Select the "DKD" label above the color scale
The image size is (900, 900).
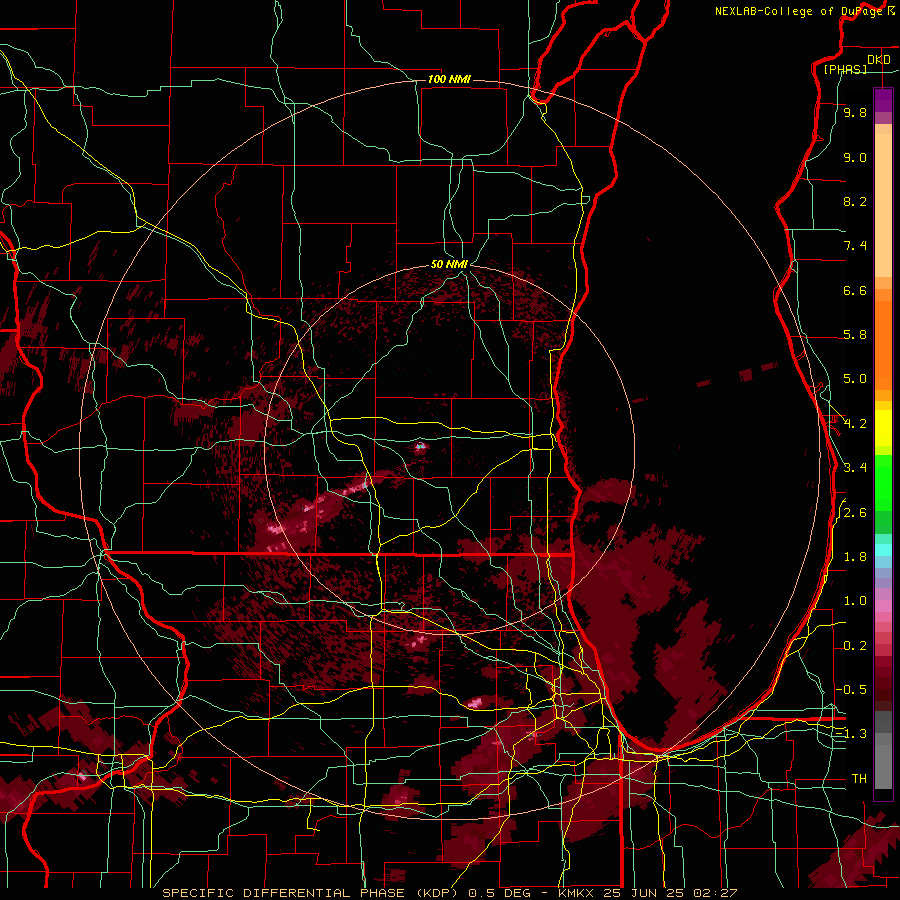(x=879, y=60)
